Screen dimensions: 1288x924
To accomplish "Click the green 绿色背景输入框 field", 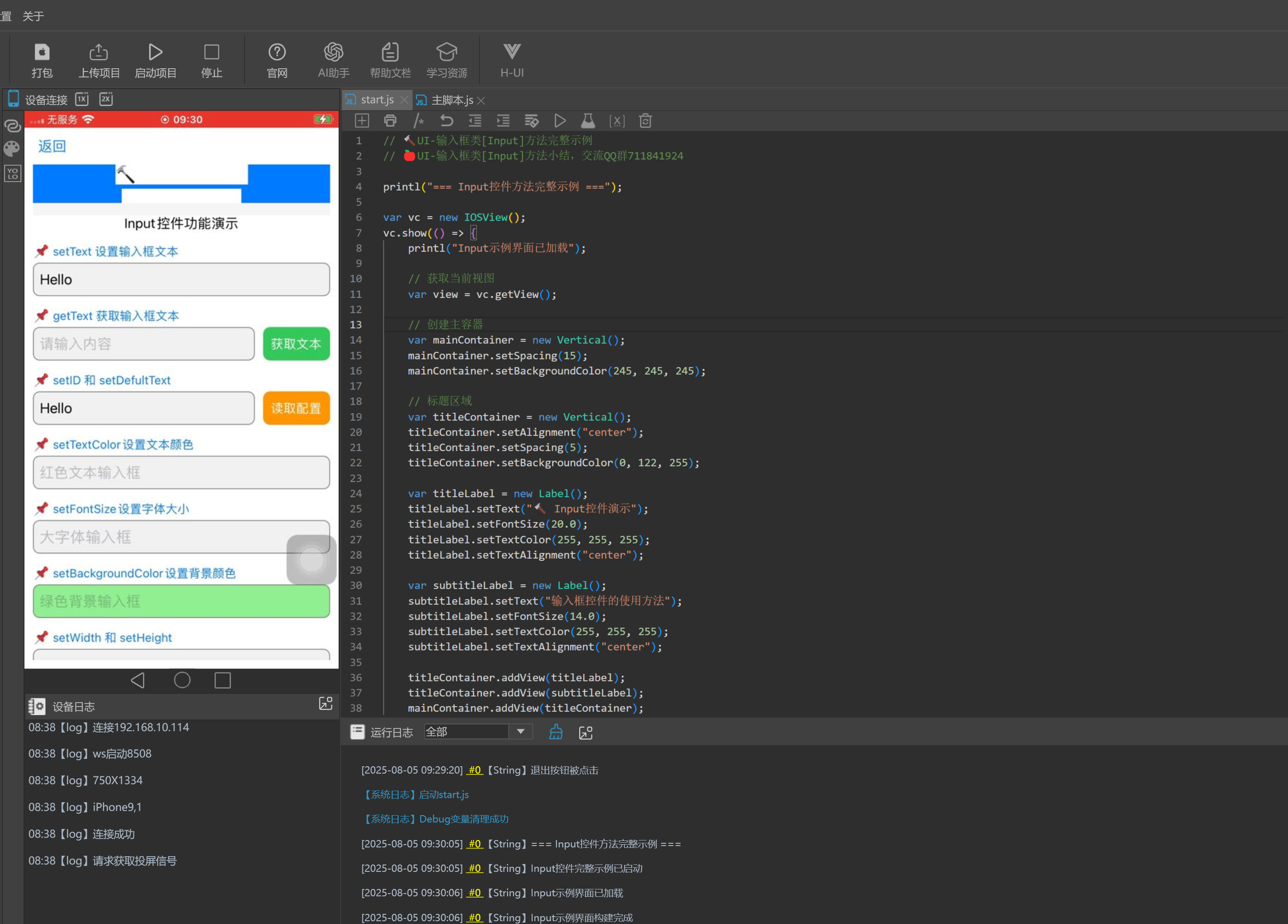I will pos(181,602).
